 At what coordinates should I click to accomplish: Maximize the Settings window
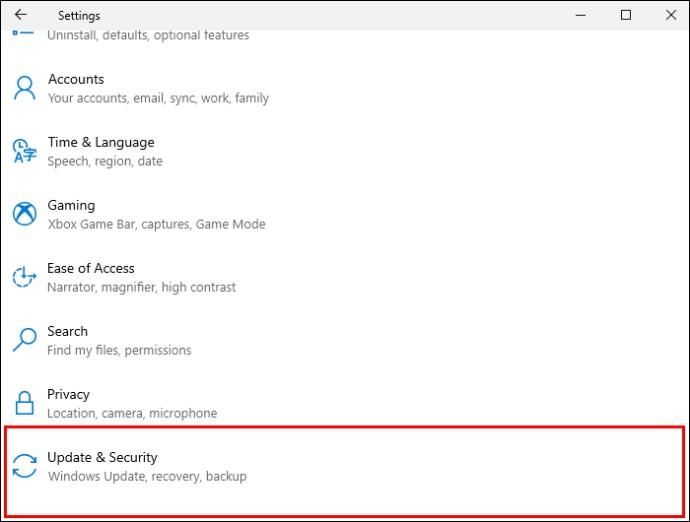[626, 15]
